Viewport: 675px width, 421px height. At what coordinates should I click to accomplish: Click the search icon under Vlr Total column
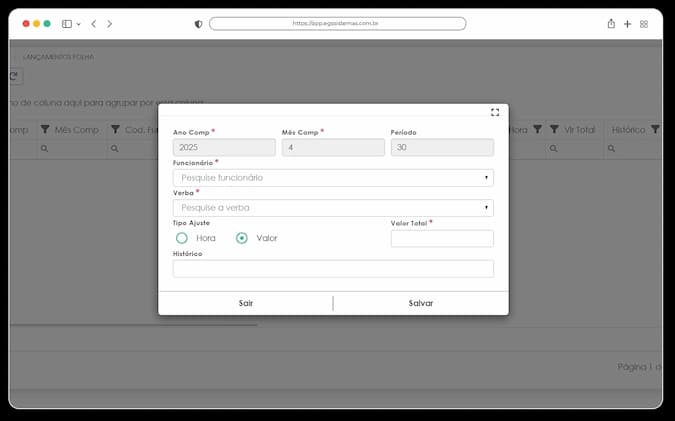coord(554,149)
